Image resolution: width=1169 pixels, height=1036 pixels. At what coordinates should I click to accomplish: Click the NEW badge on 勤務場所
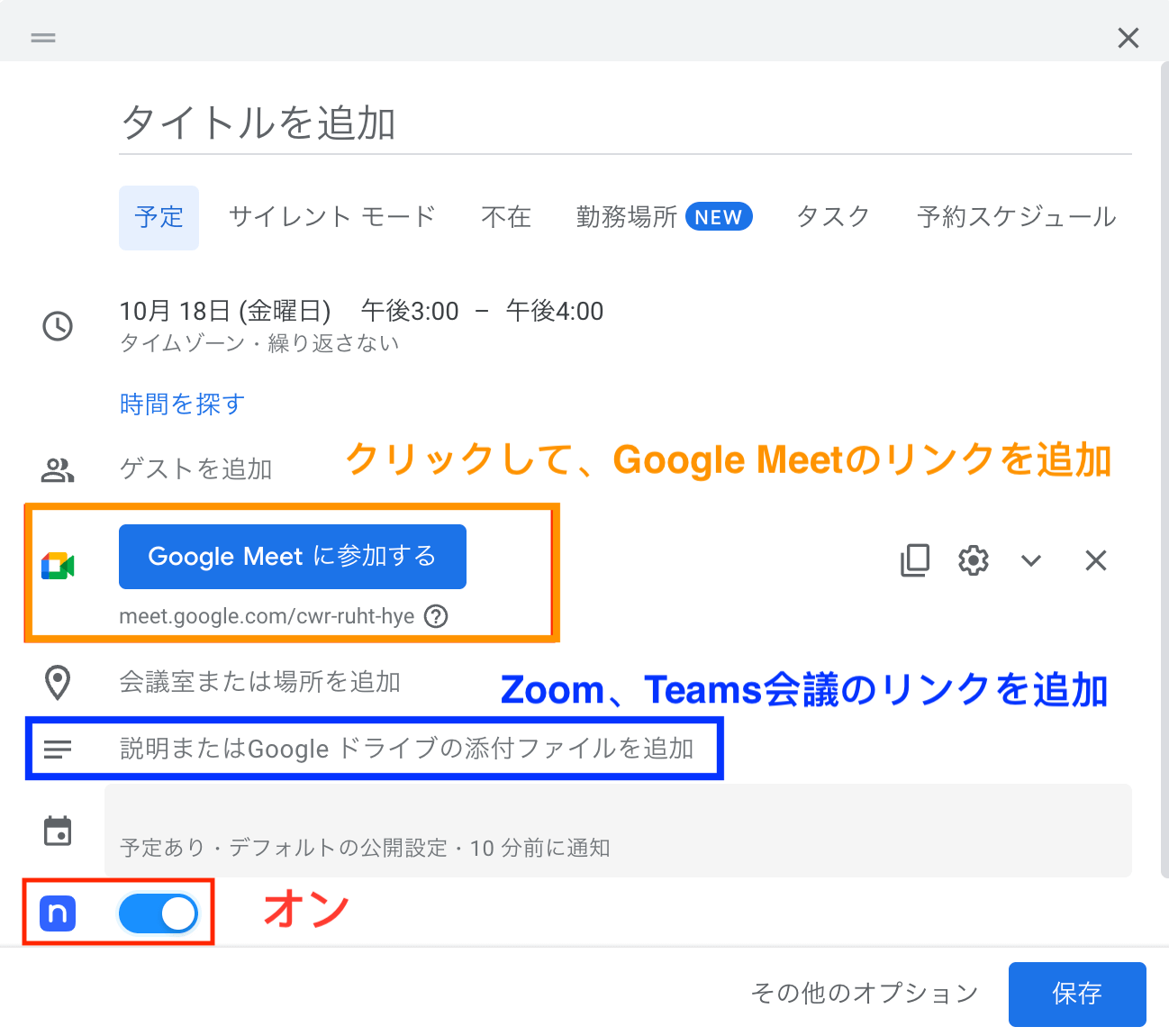(719, 217)
